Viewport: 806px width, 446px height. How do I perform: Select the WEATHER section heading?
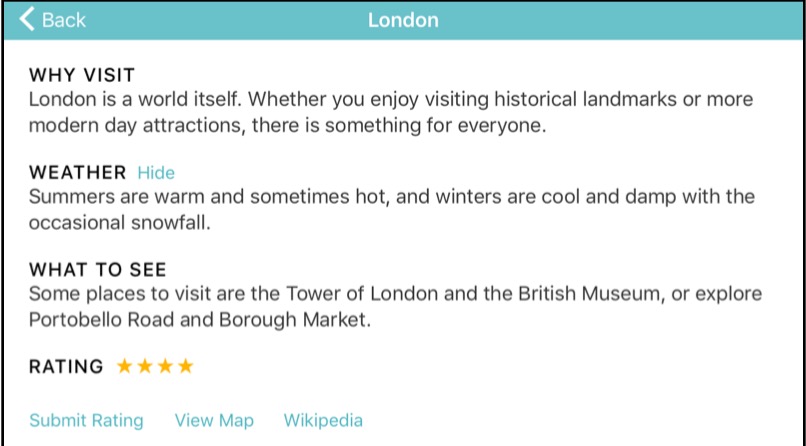click(78, 173)
